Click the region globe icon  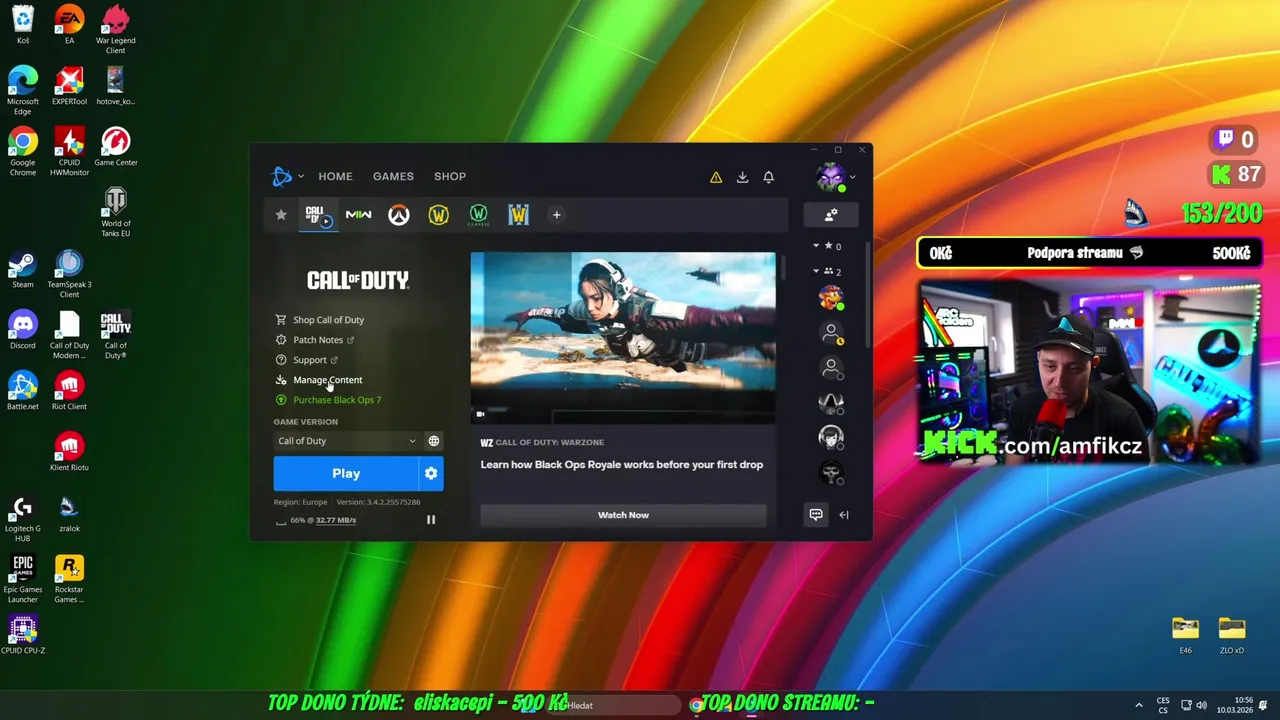pyautogui.click(x=433, y=441)
